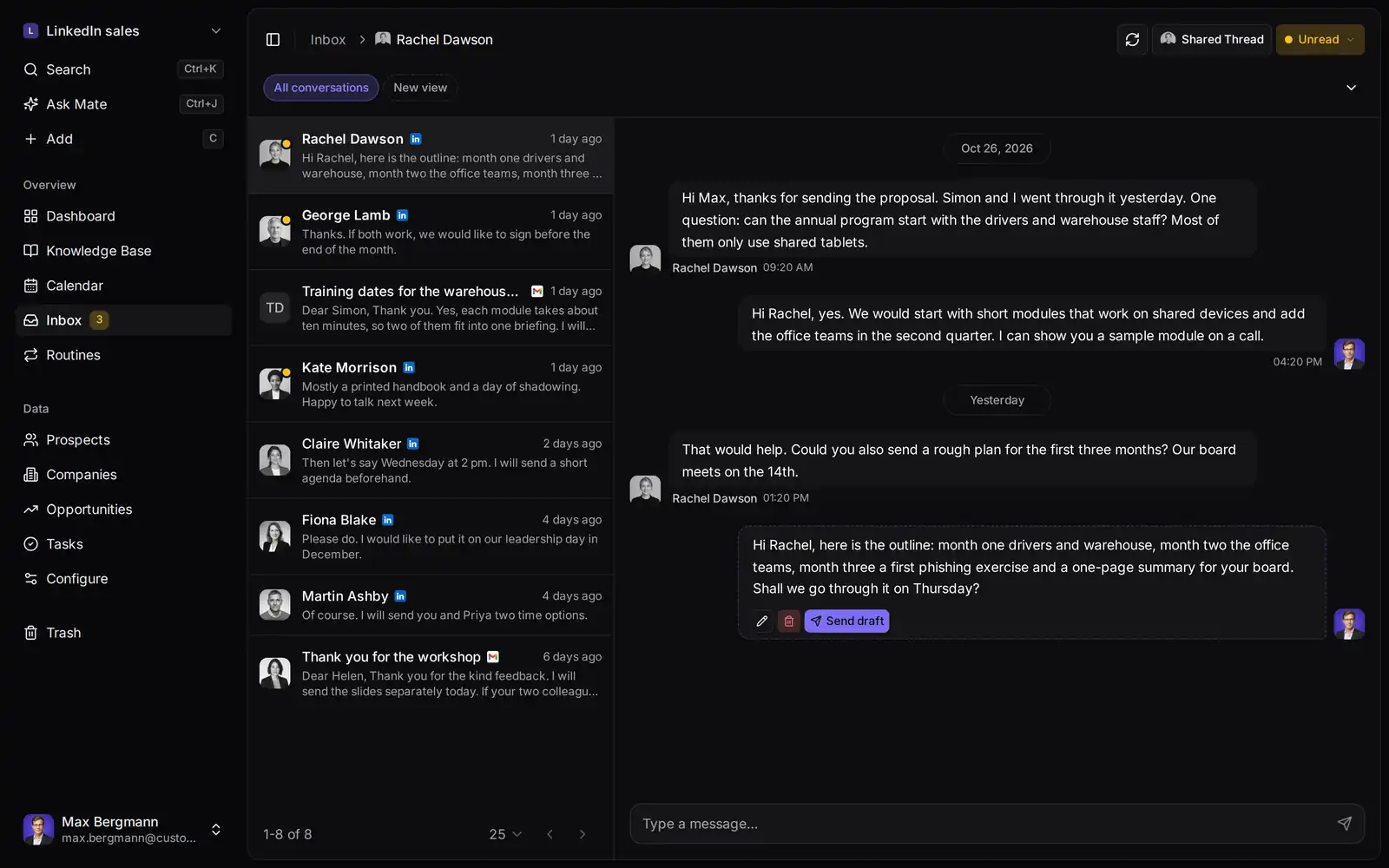Switch to New view tab
This screenshot has width=1389, height=868.
420,88
